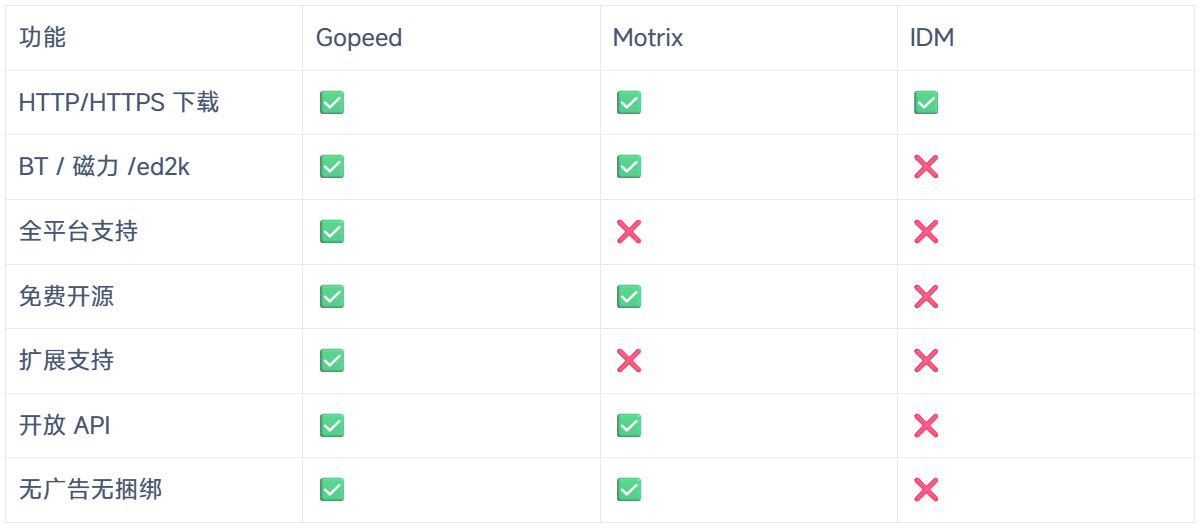This screenshot has height=530, width=1201.
Task: Click Gopeed's green checkmark for 开放 API
Action: click(332, 426)
